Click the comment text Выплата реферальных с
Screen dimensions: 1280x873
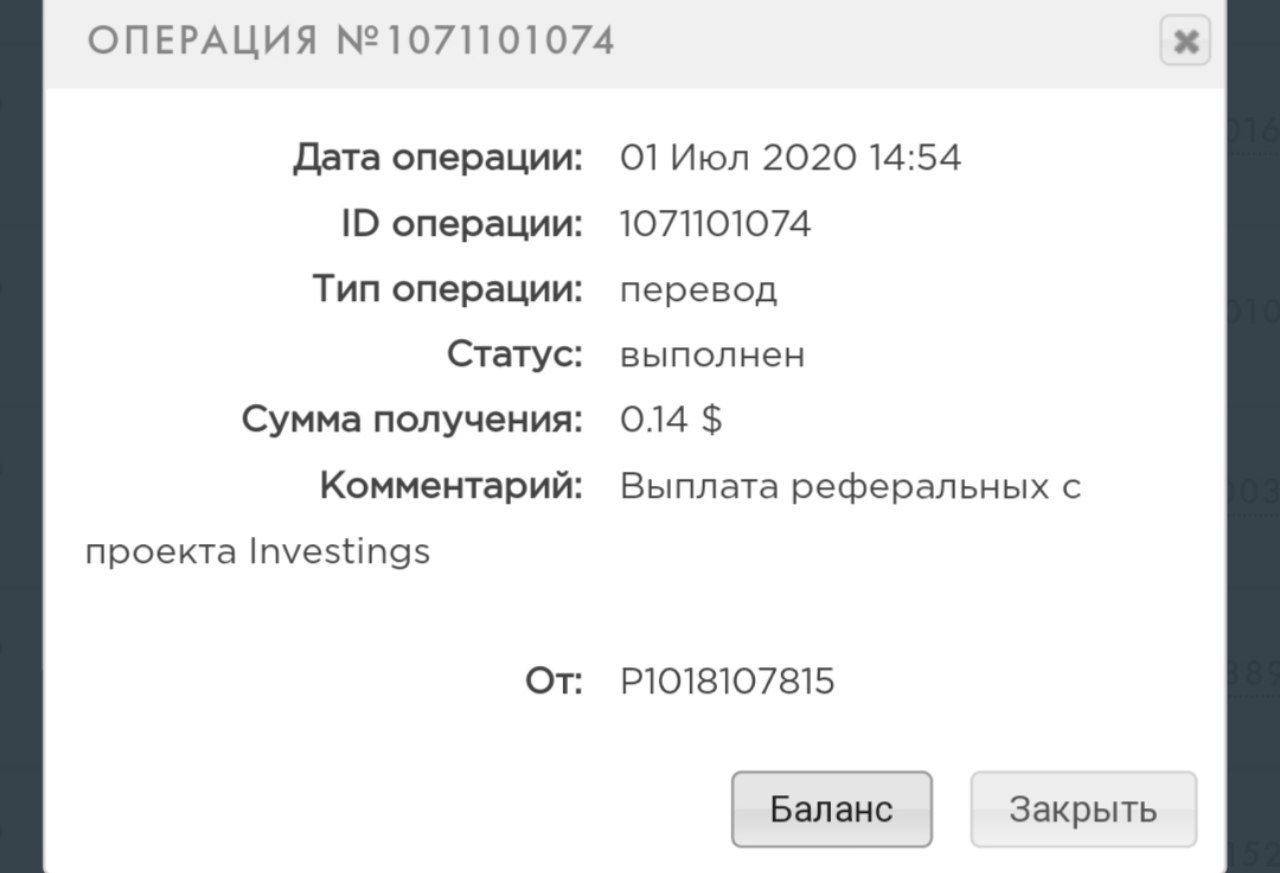coord(850,486)
